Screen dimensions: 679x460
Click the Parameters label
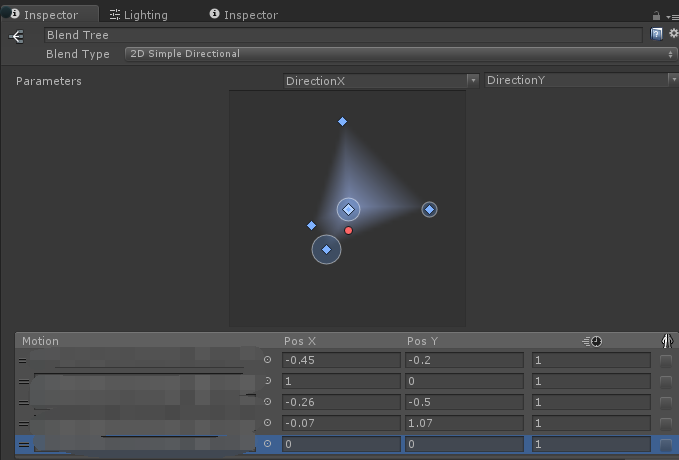(x=48, y=81)
